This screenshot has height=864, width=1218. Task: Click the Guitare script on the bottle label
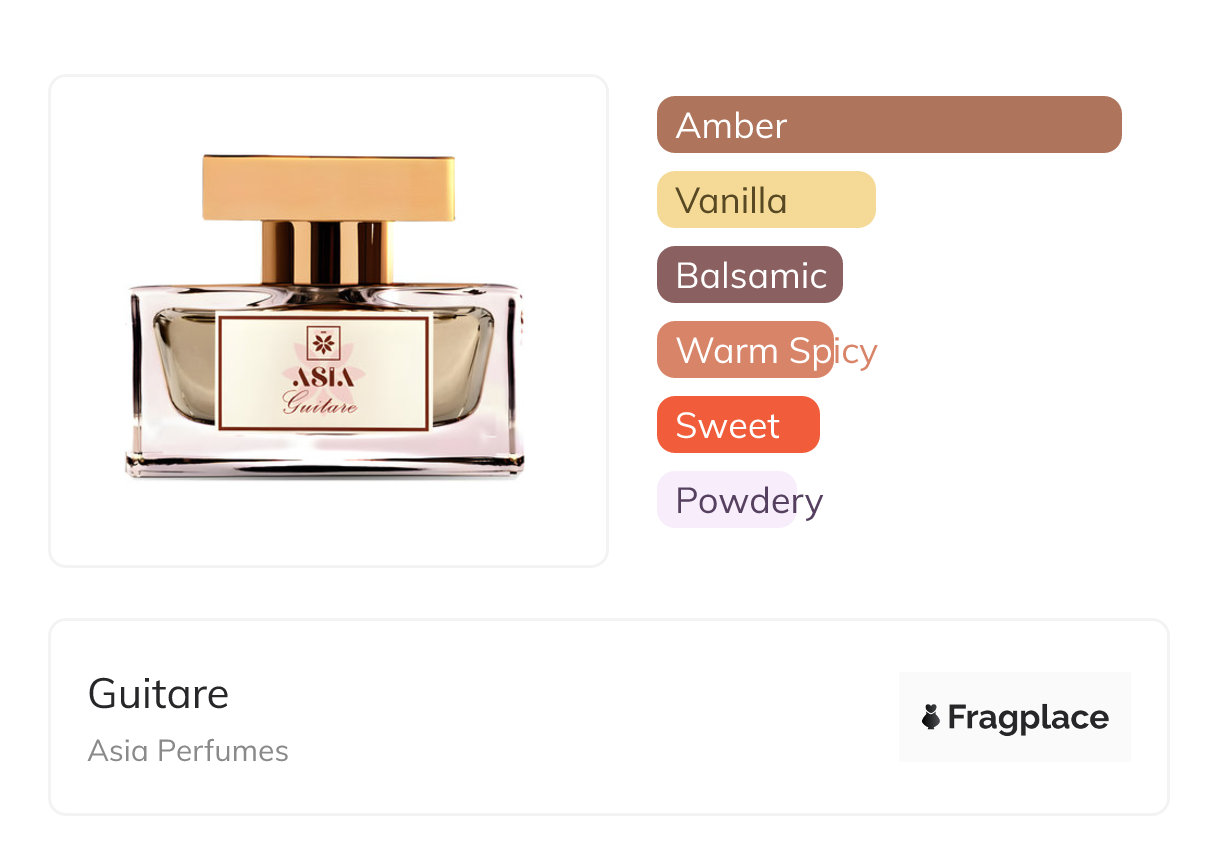click(320, 403)
